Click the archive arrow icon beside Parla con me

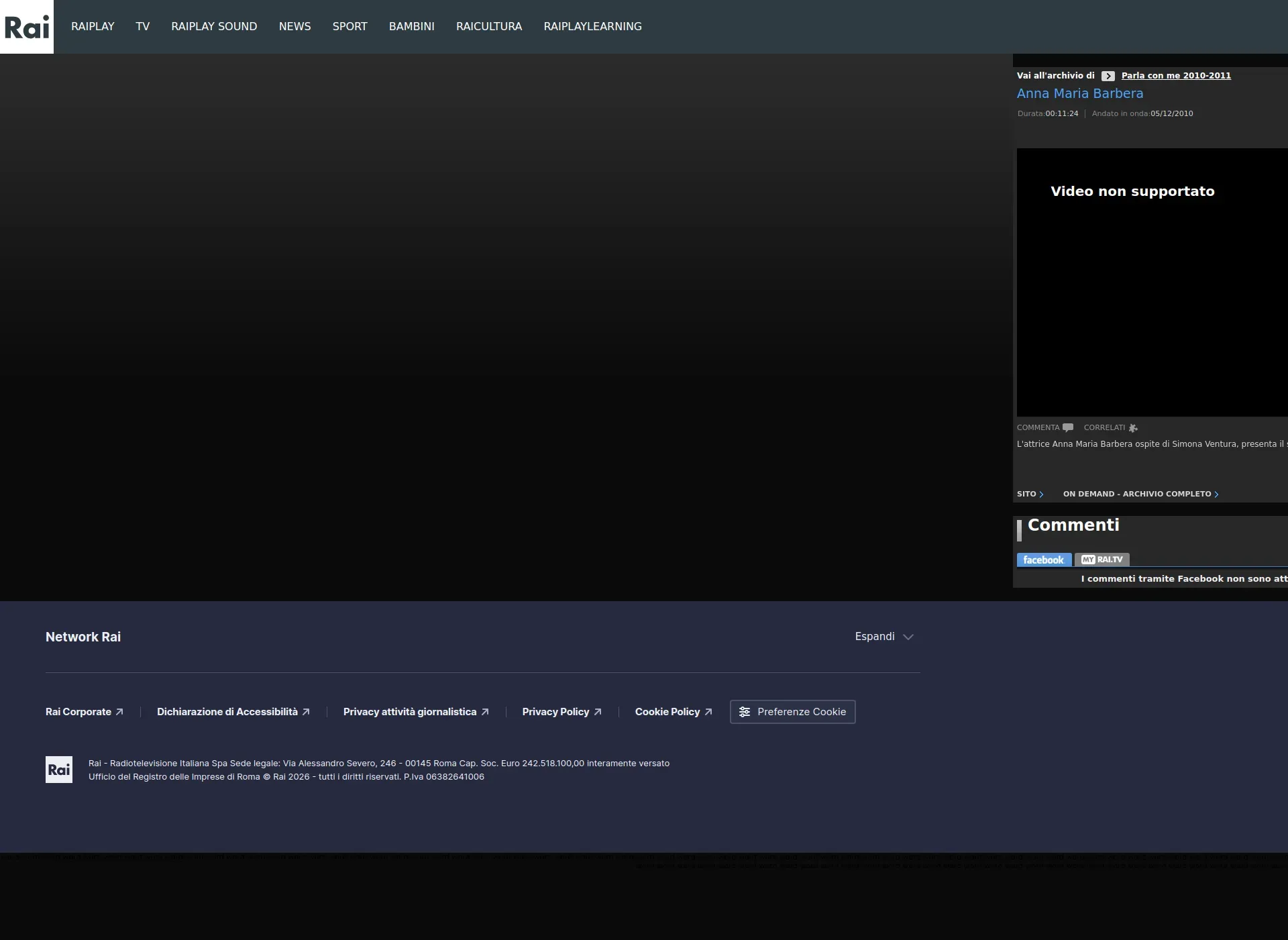pyautogui.click(x=1108, y=76)
